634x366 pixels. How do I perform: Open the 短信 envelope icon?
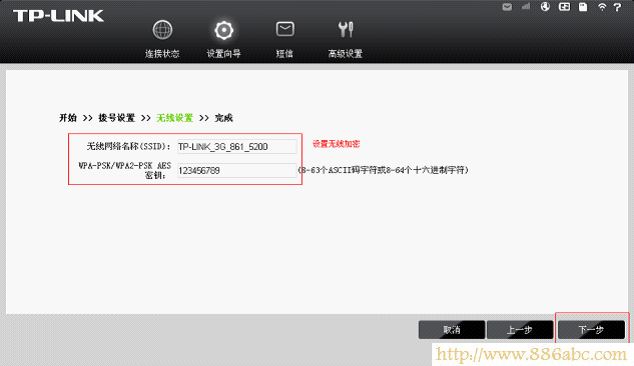[285, 29]
